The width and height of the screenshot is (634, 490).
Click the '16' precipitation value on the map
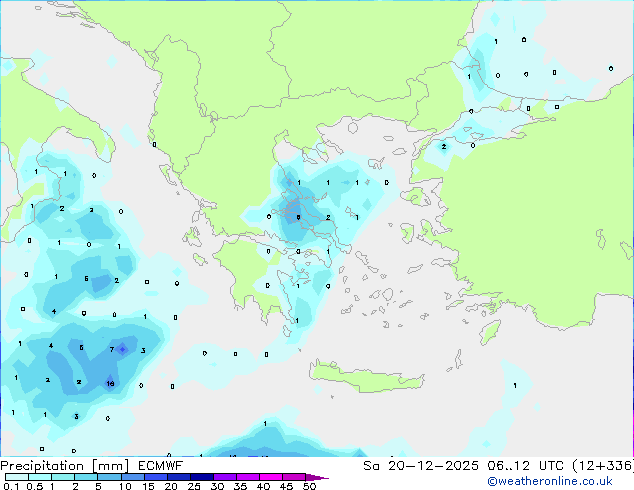[x=110, y=383]
